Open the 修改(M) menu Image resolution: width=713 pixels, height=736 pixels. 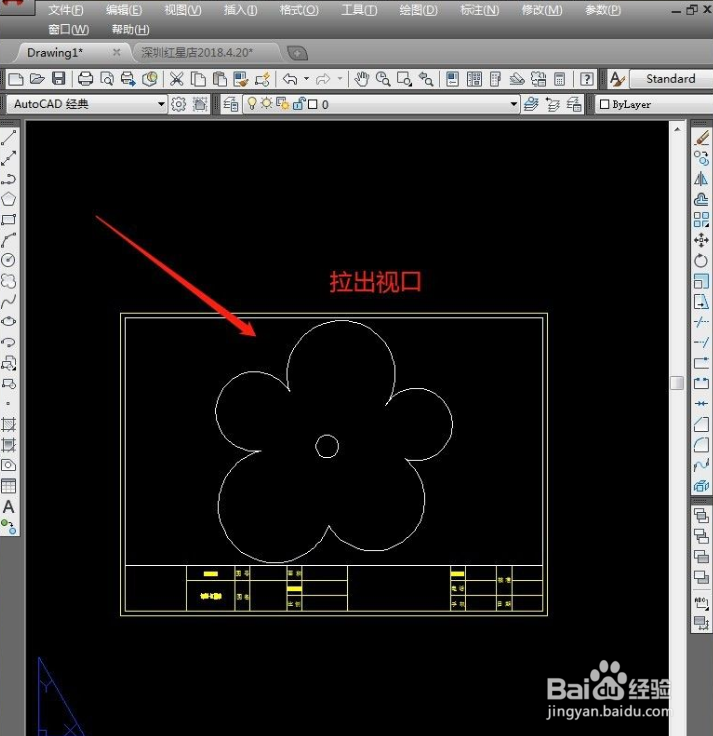(x=542, y=10)
